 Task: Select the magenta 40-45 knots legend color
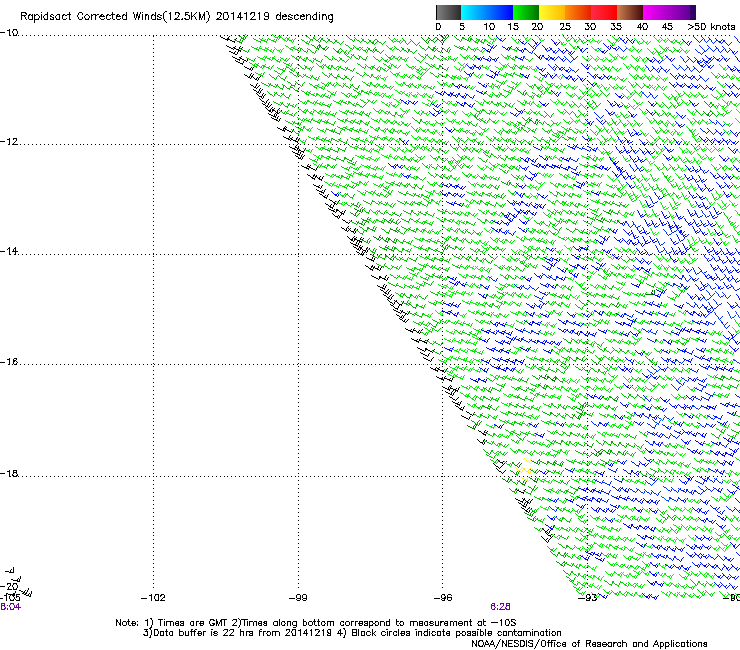tap(656, 12)
